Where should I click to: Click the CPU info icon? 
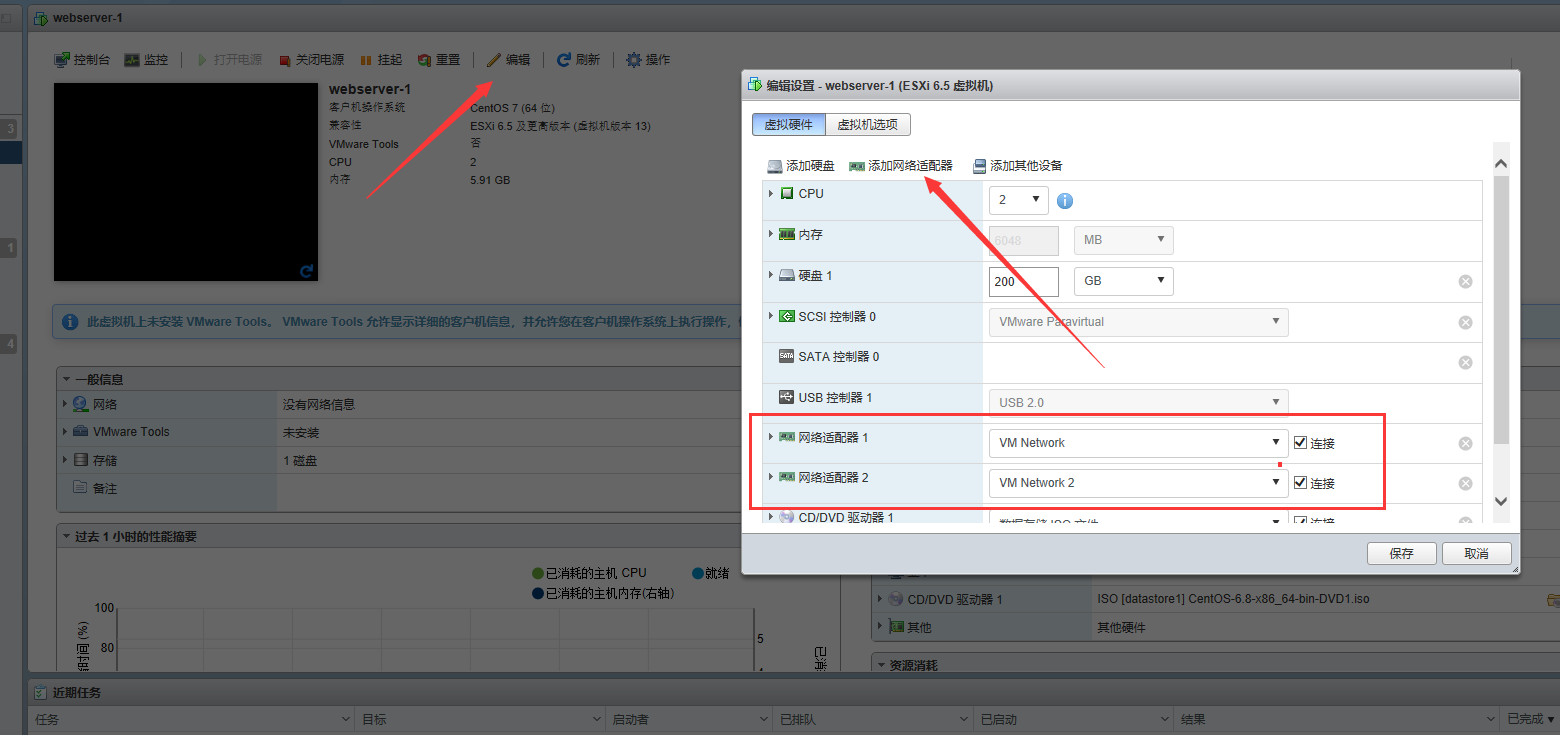click(x=1065, y=201)
